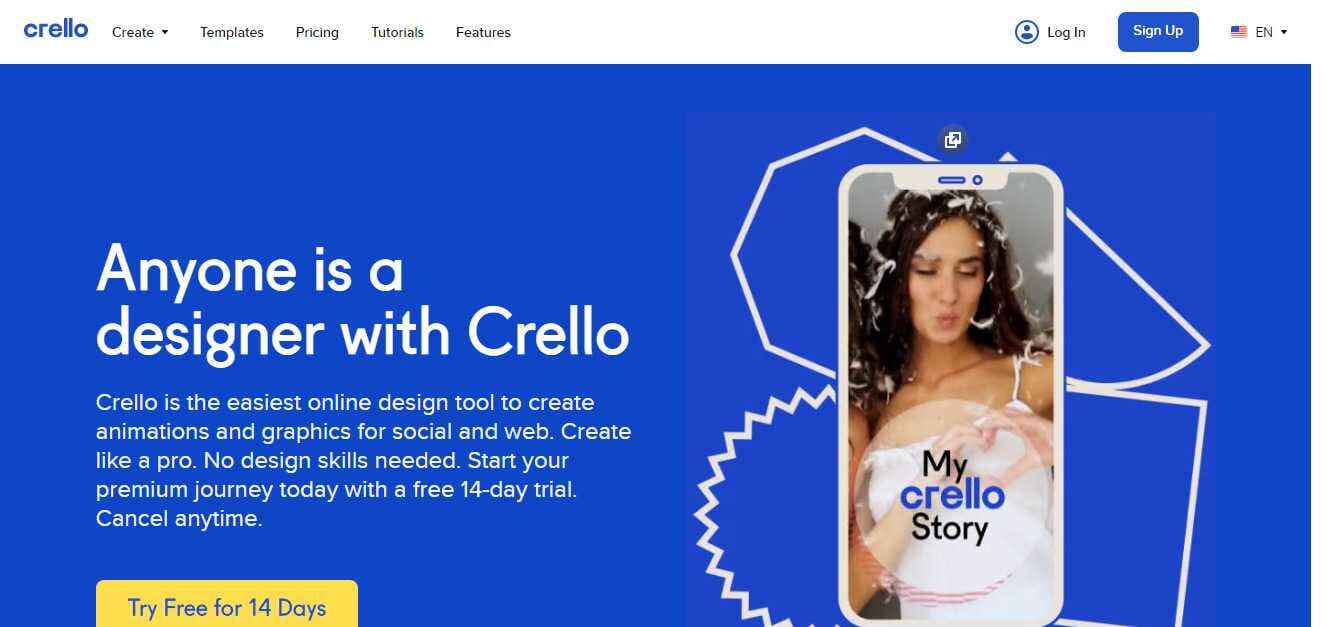The height and width of the screenshot is (627, 1326).
Task: Start the Try Free for 14 Days trial
Action: click(227, 604)
